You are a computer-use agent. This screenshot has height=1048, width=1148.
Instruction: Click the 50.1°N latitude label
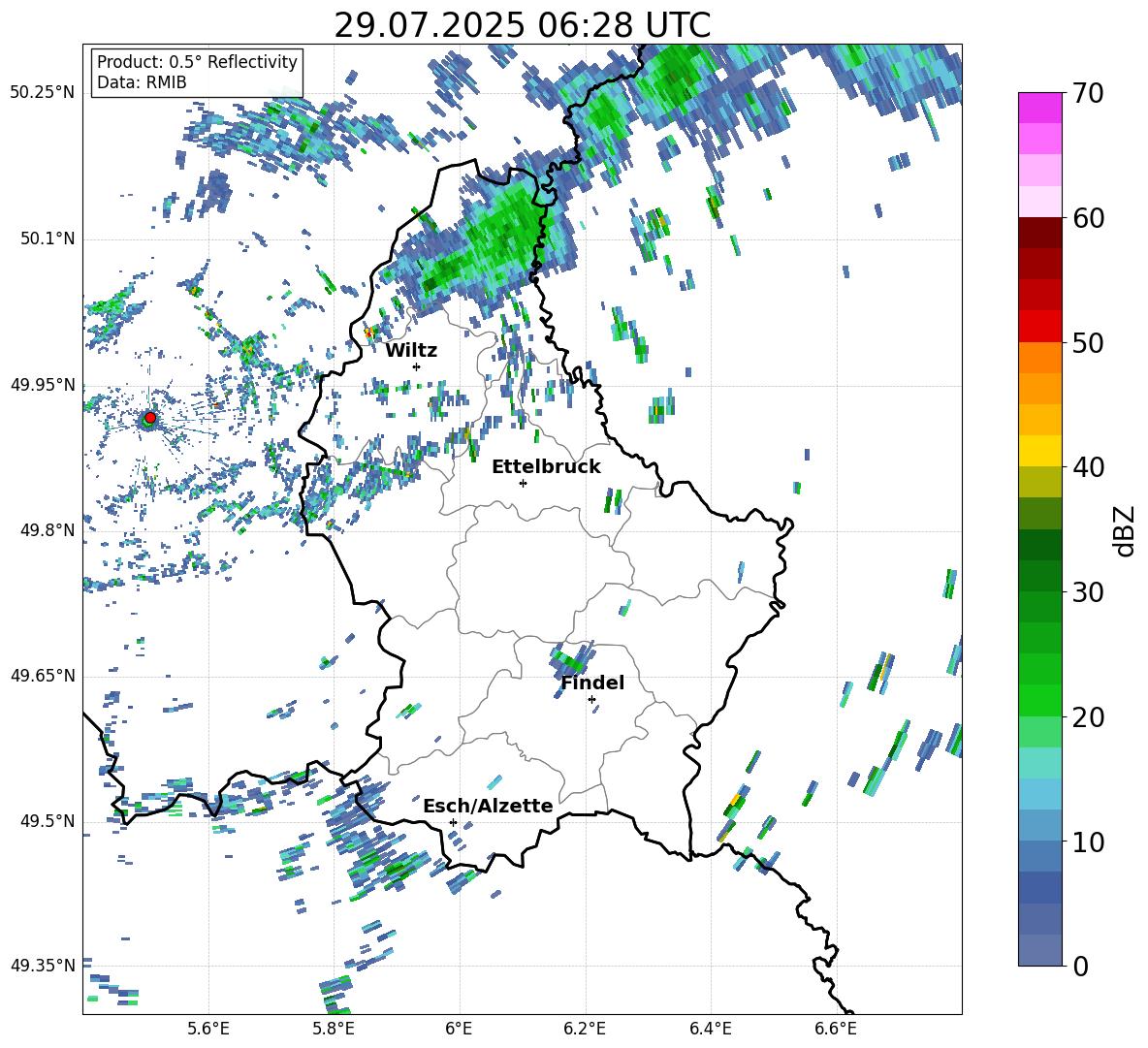tap(47, 238)
